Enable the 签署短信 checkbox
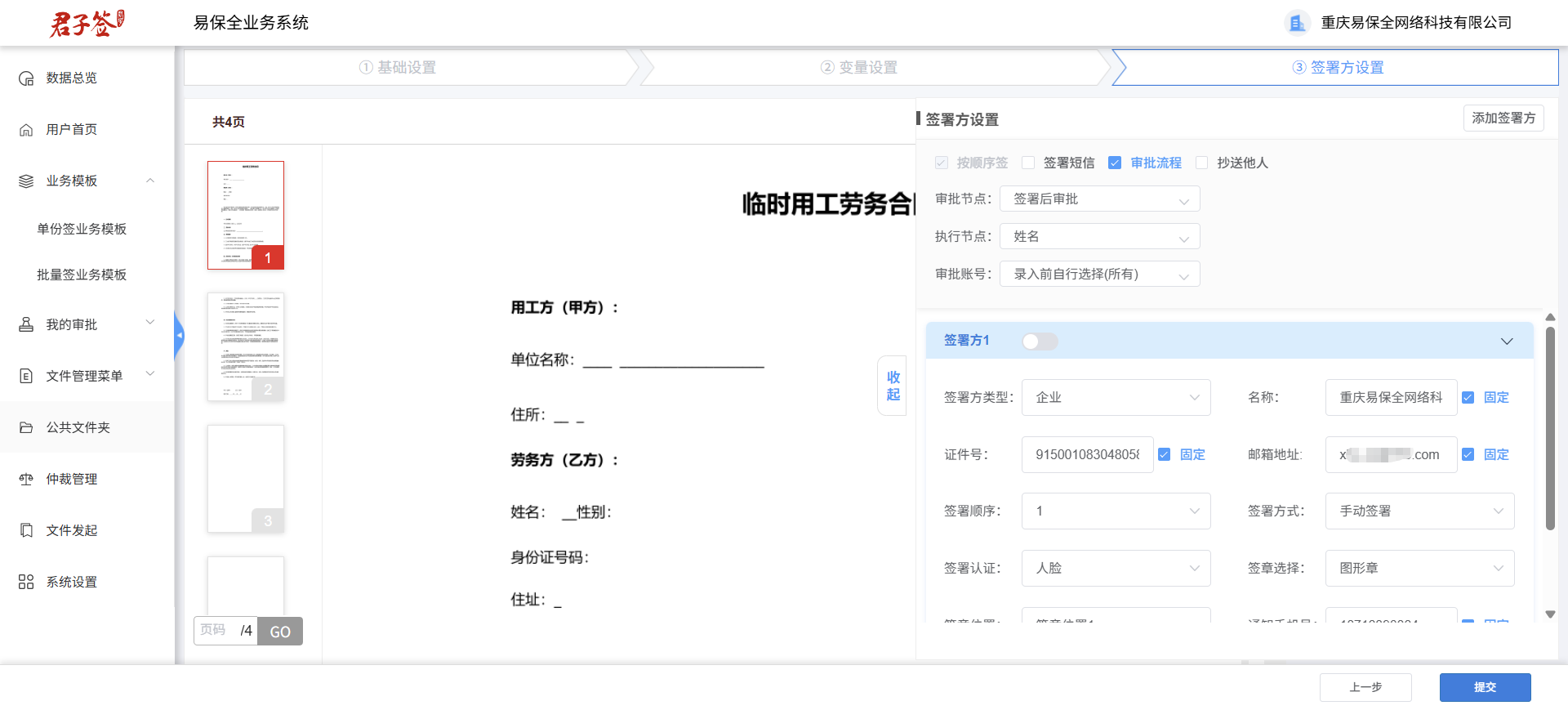The width and height of the screenshot is (1568, 710). 1028,163
